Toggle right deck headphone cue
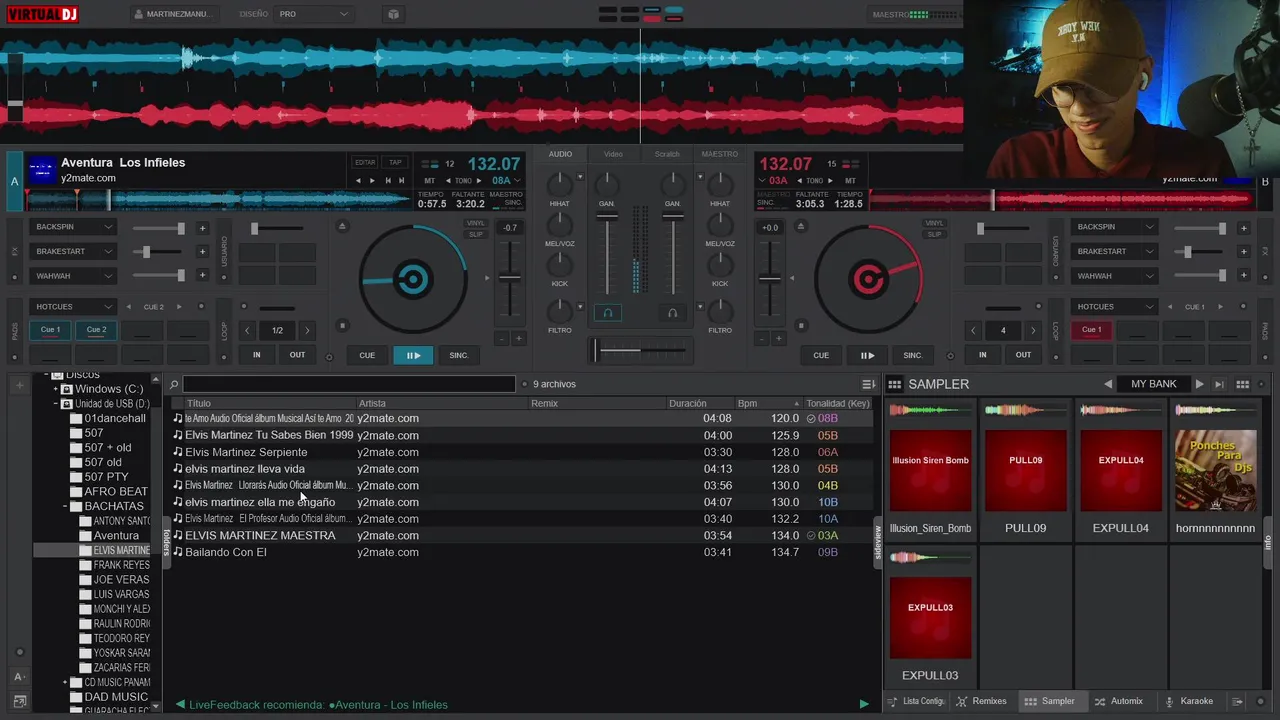 (672, 313)
